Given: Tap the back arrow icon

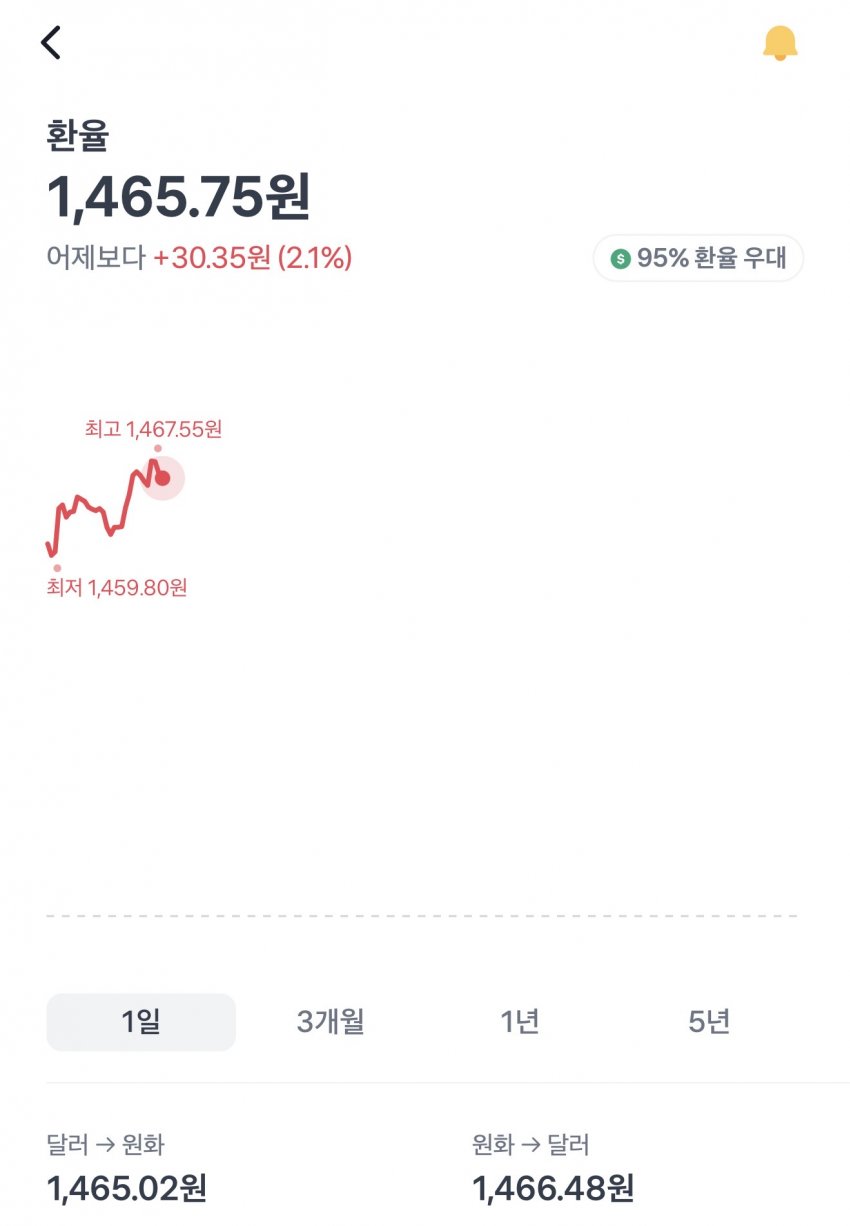Looking at the screenshot, I should pyautogui.click(x=51, y=42).
